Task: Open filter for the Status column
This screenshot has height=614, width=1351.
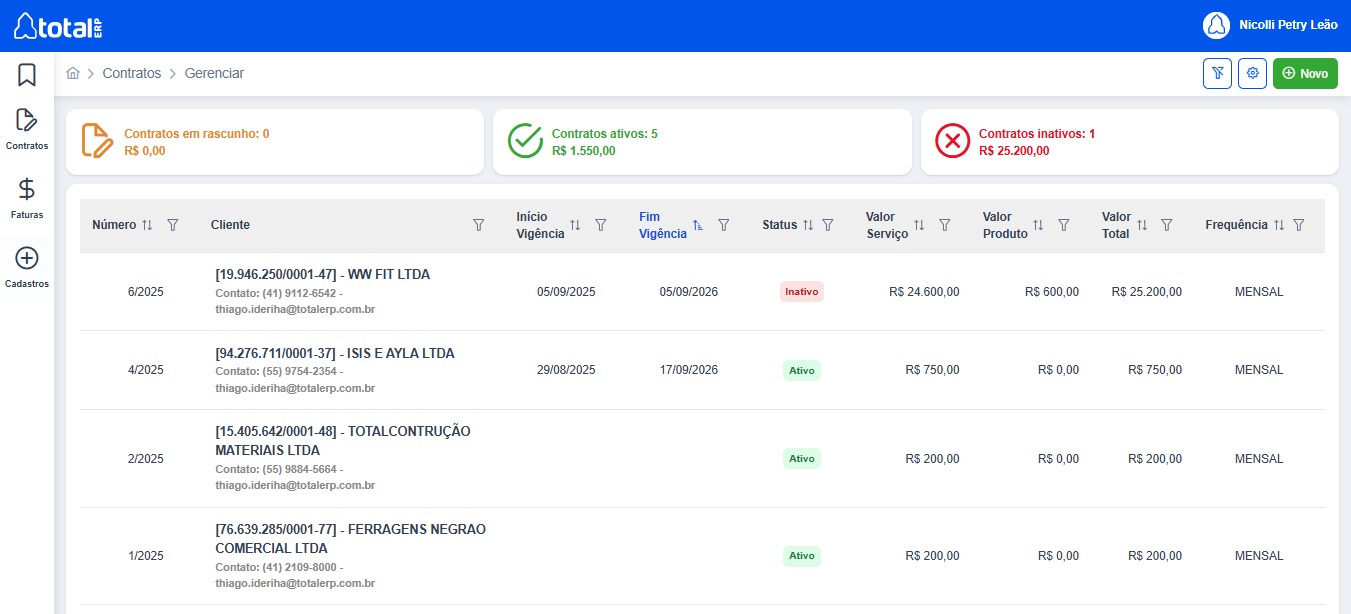Action: [828, 226]
